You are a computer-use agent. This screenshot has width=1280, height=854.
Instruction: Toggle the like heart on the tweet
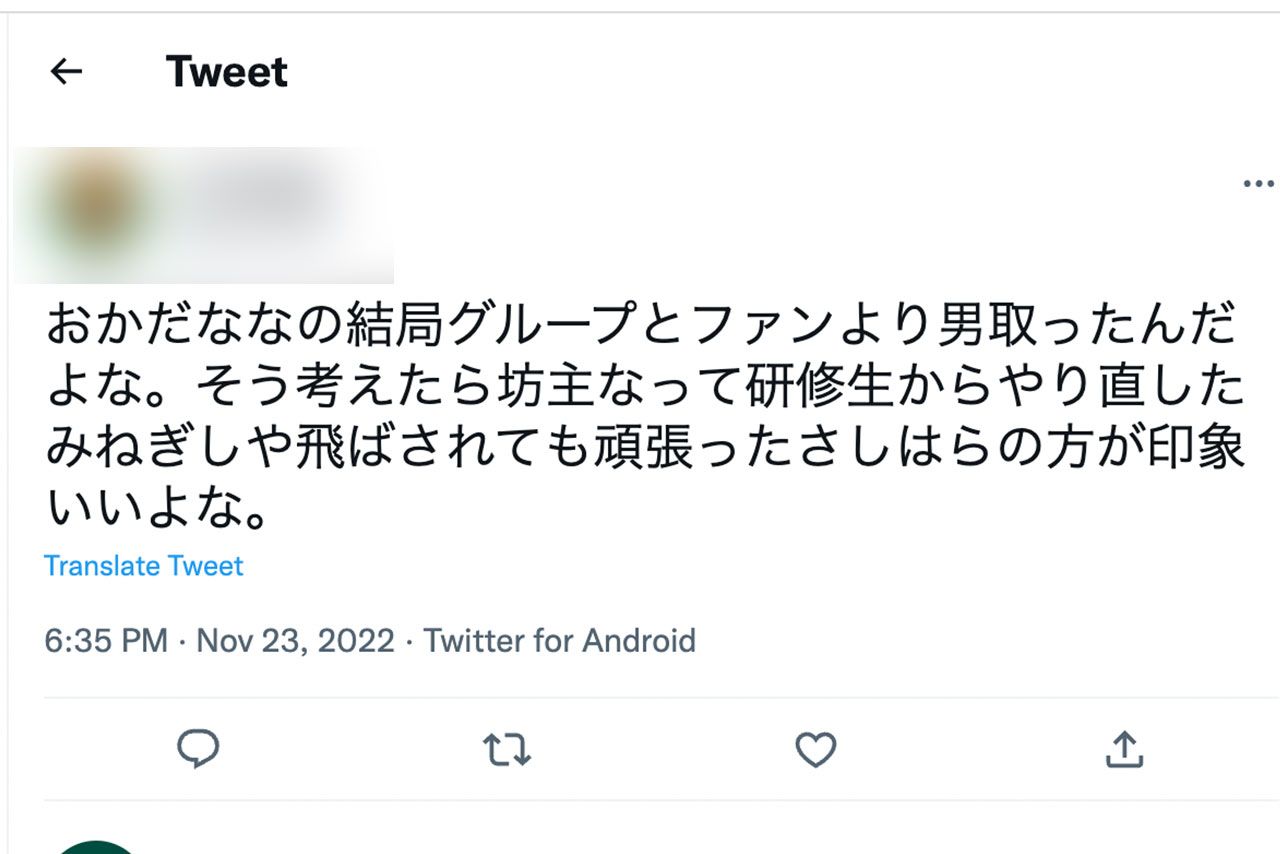pyautogui.click(x=817, y=748)
